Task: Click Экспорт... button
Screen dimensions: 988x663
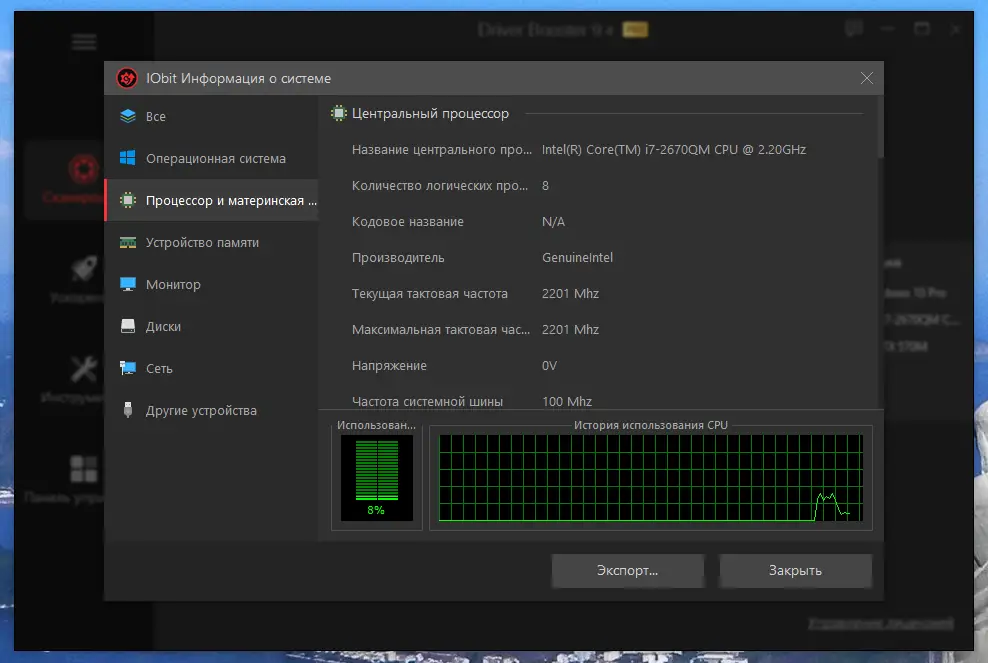Action: [628, 570]
